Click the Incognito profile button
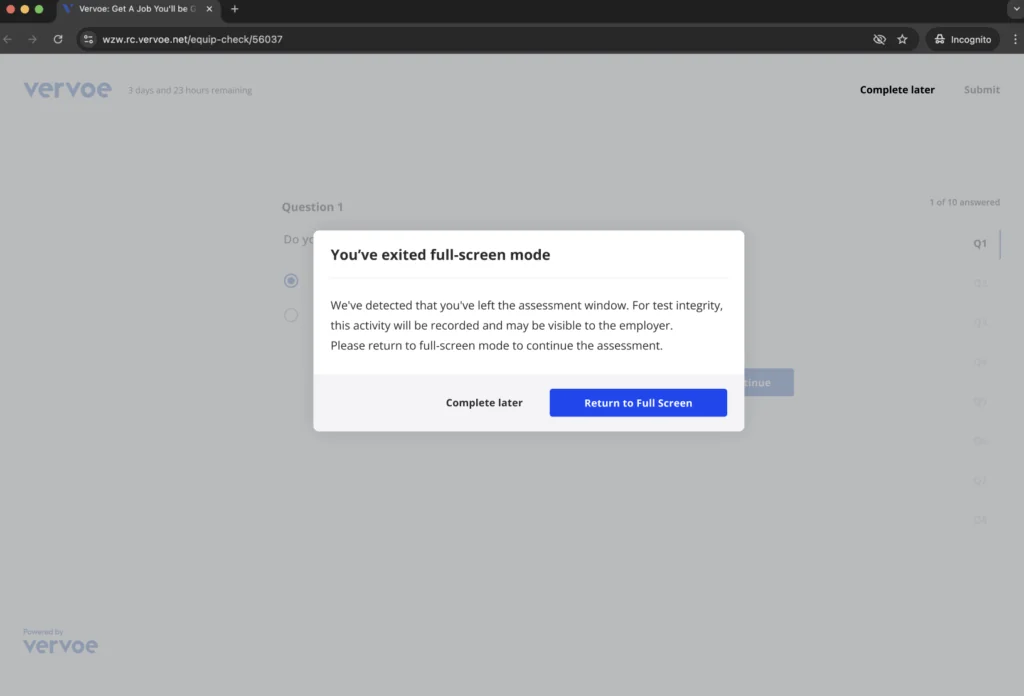This screenshot has height=696, width=1024. coord(961,39)
